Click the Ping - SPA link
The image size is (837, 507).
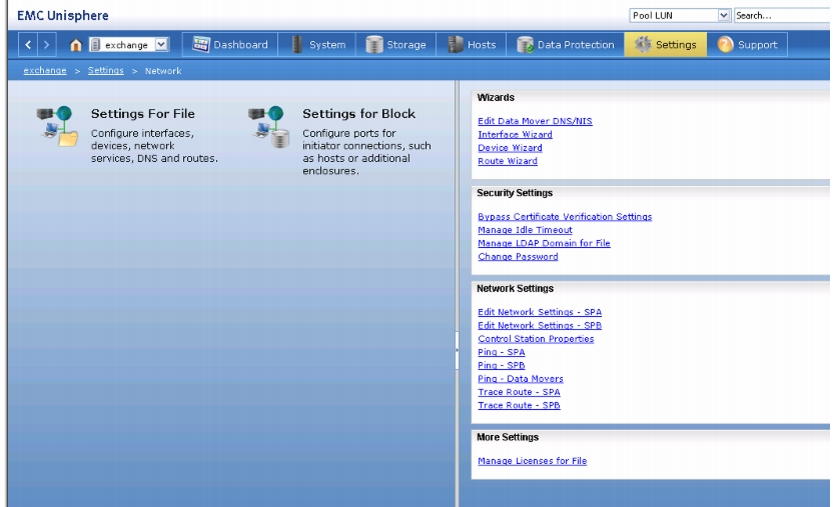point(501,352)
